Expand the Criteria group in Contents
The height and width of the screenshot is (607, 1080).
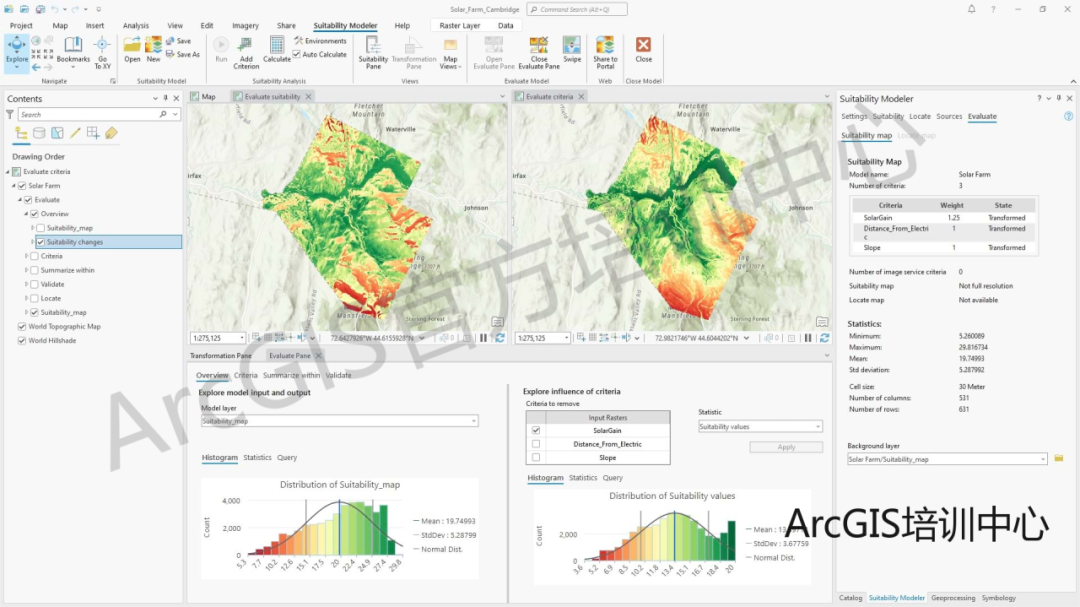pyautogui.click(x=27, y=256)
